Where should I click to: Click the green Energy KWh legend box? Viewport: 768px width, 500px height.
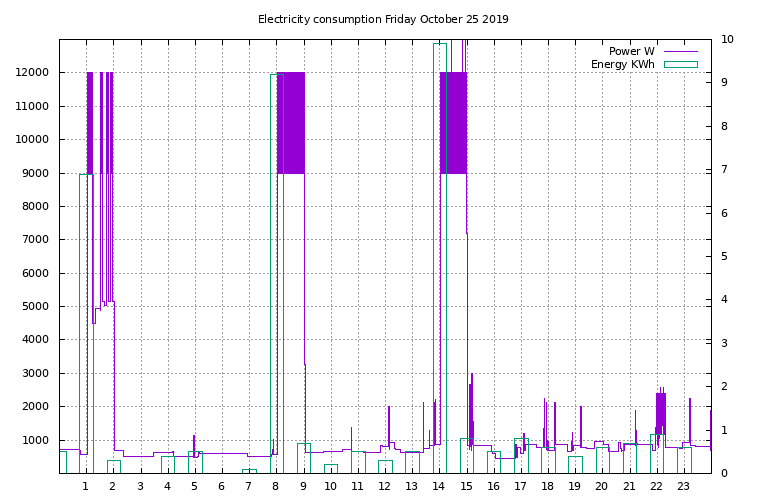[x=681, y=64]
